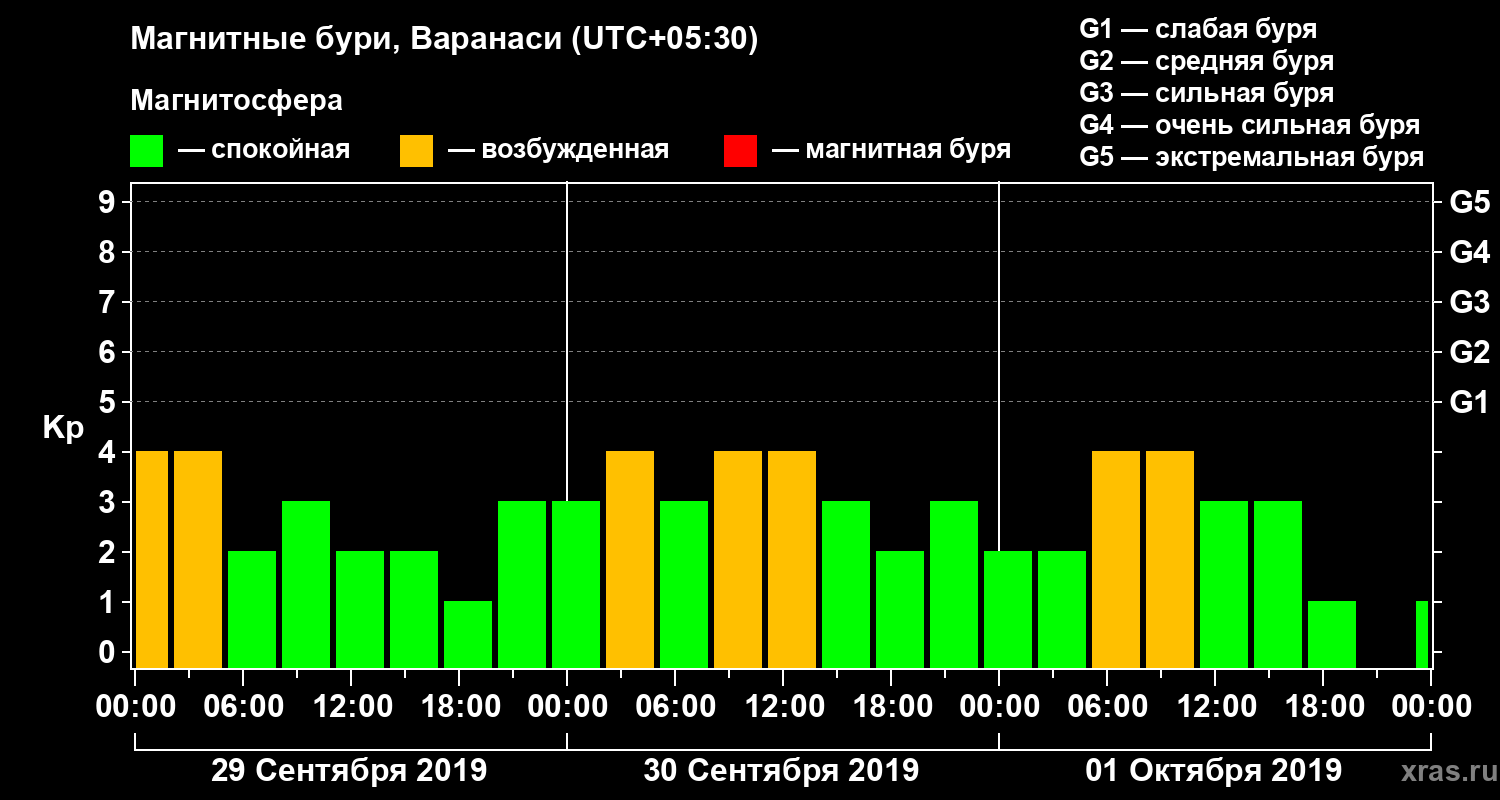Screen dimensions: 1500x800
Task: Click the 'G2 — средняя буря' legend line
Action: [1207, 61]
